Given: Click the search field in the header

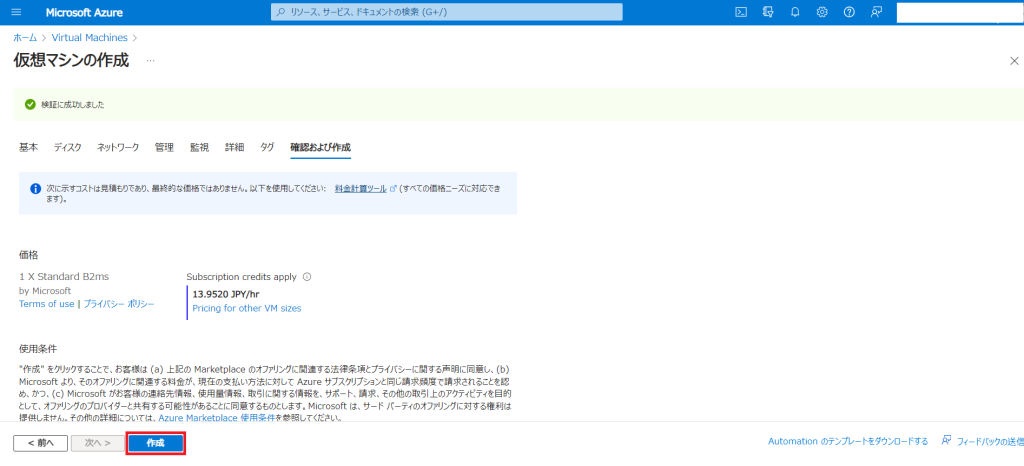Looking at the screenshot, I should (x=447, y=12).
